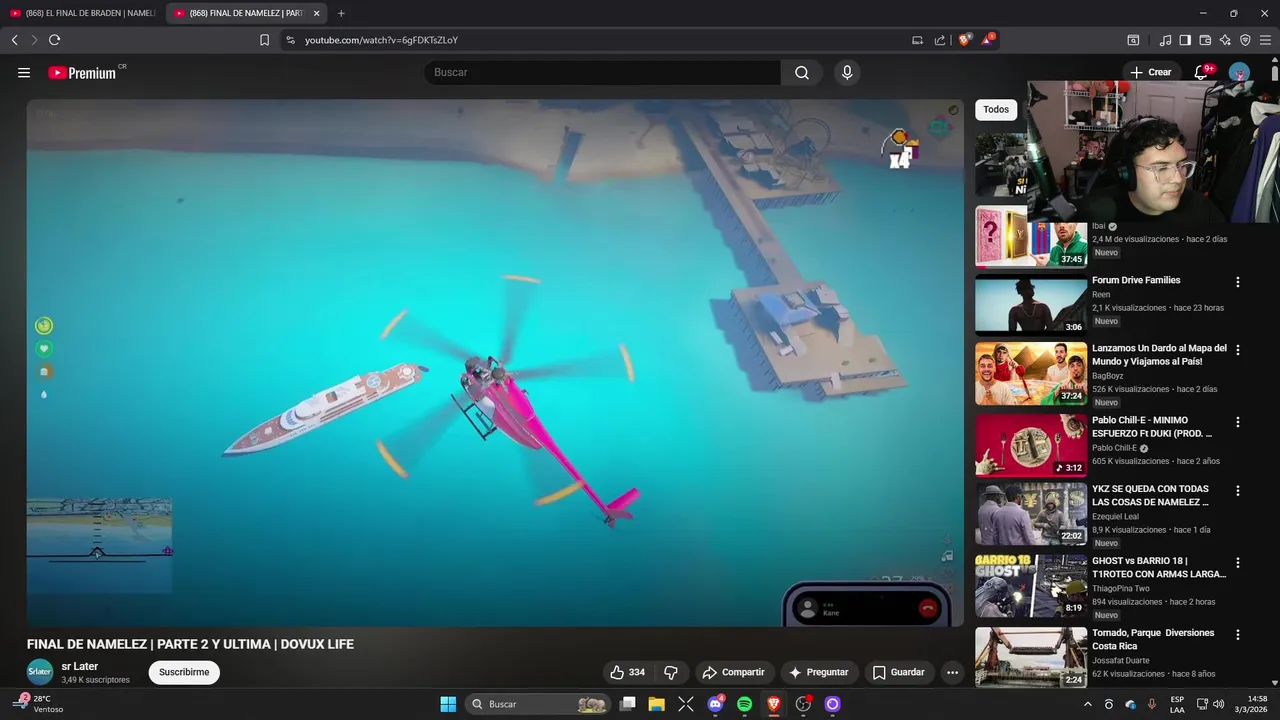
Task: Open options for Lanzamos Un Dardo video
Action: (1238, 350)
